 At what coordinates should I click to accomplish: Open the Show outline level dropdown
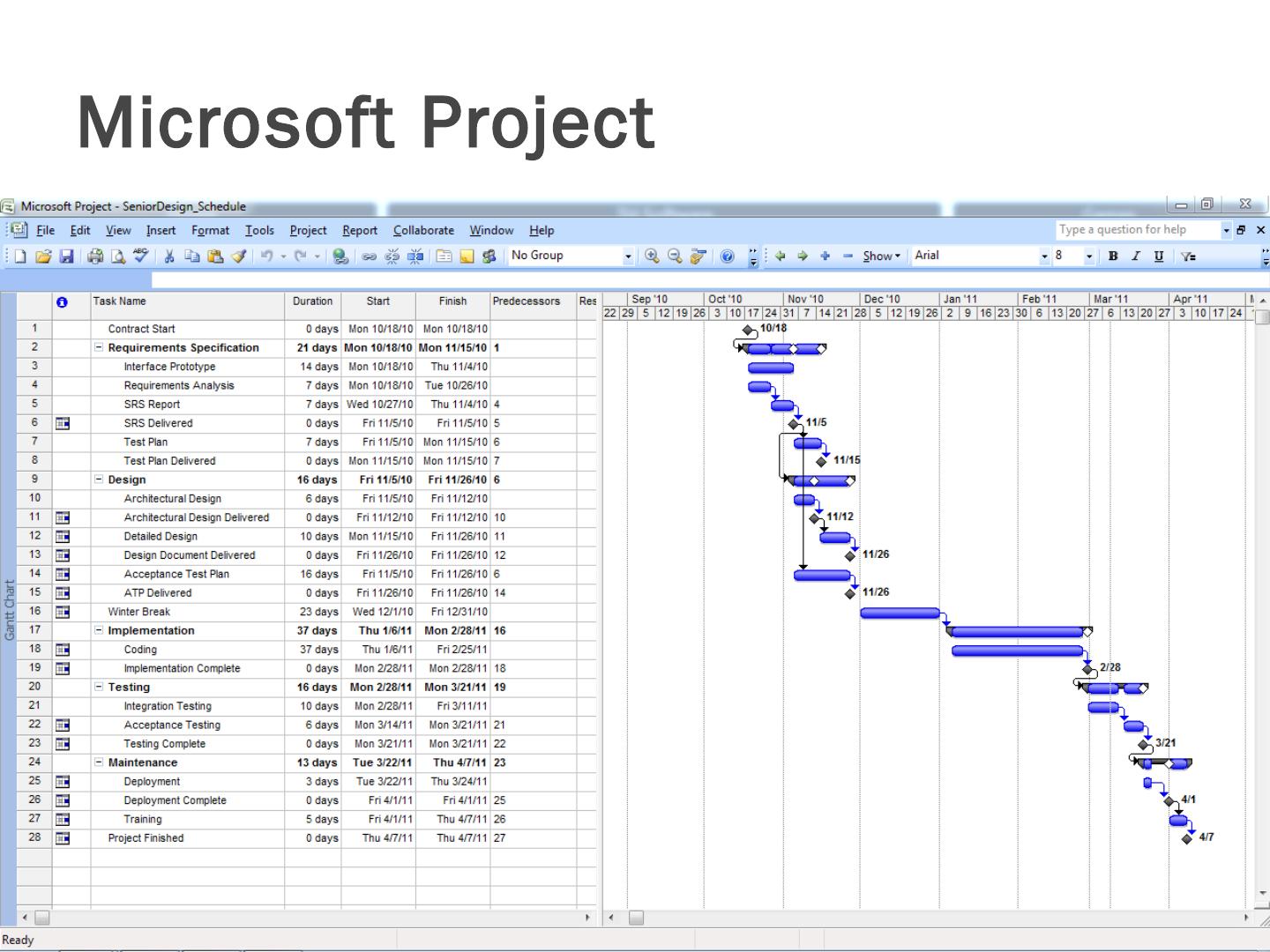(x=882, y=257)
